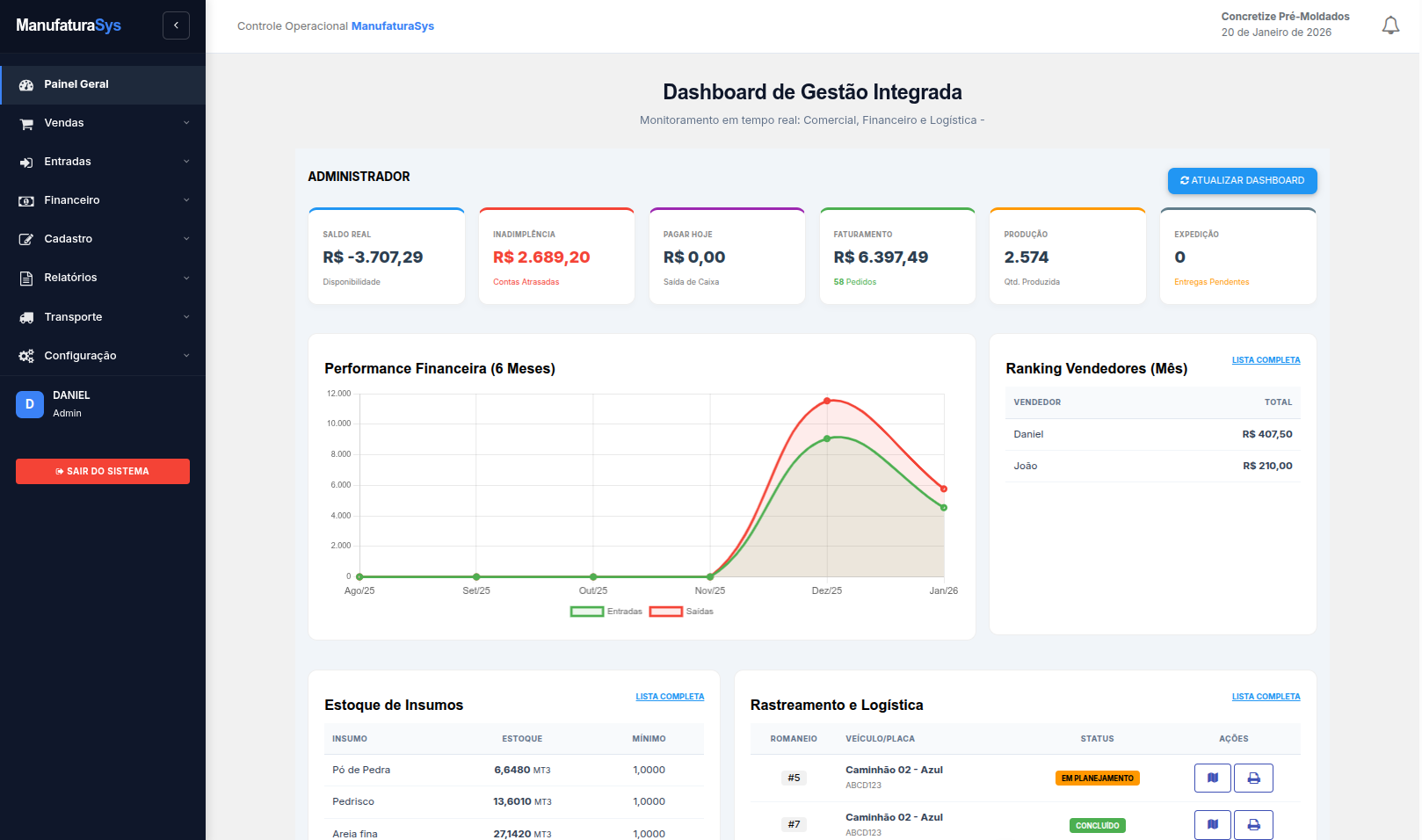Click the print icon for romaneio #7
The height and width of the screenshot is (840, 1422).
point(1253,824)
